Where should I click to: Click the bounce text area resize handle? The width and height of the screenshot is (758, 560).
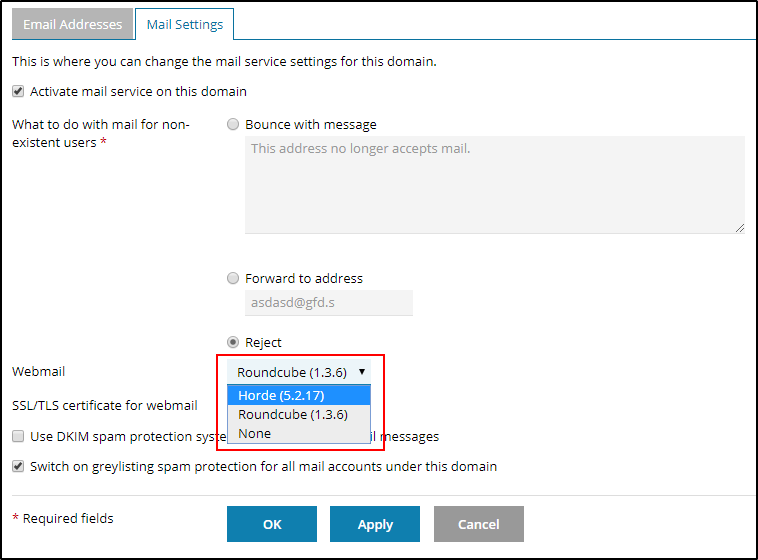click(x=739, y=228)
